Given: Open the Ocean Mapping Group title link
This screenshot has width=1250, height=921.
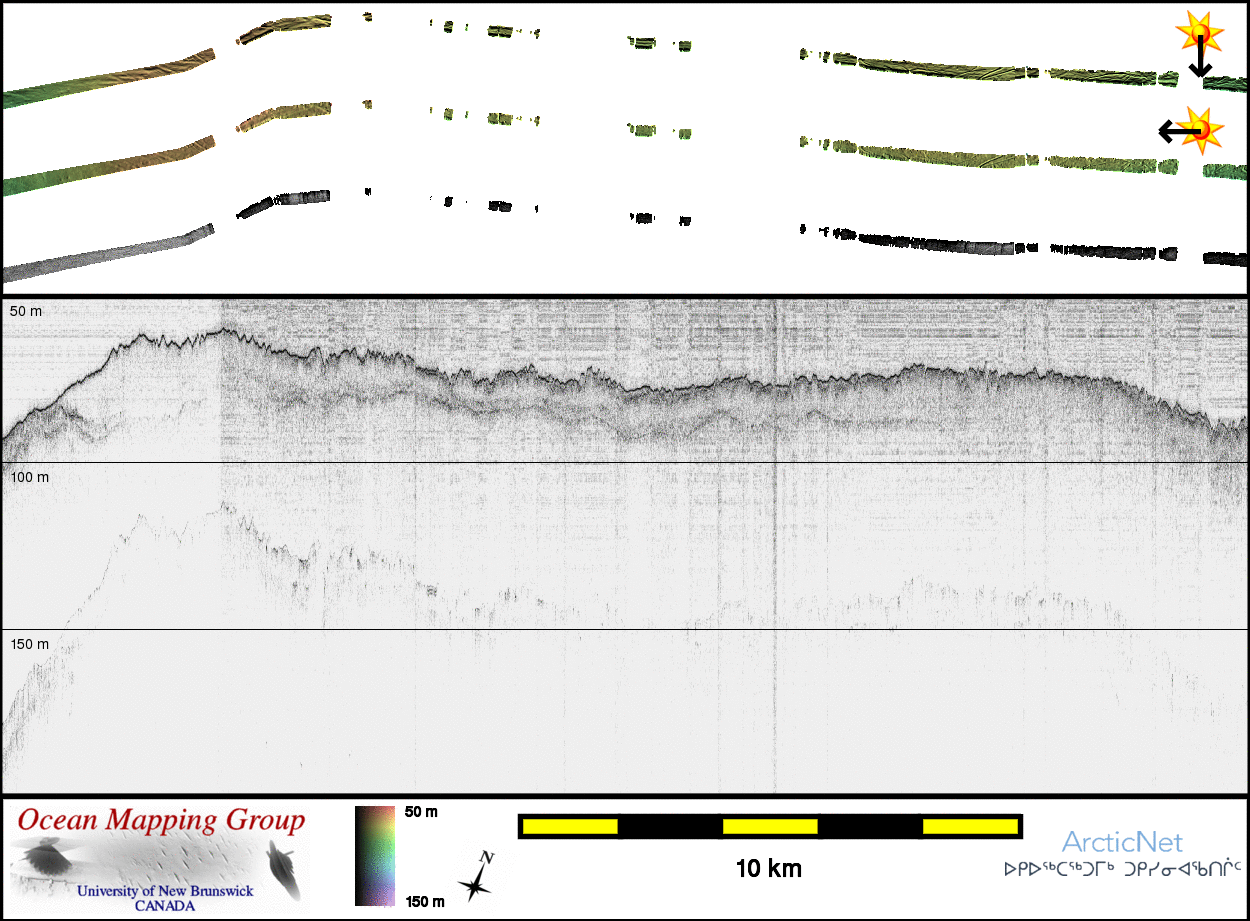Looking at the screenshot, I should (161, 820).
